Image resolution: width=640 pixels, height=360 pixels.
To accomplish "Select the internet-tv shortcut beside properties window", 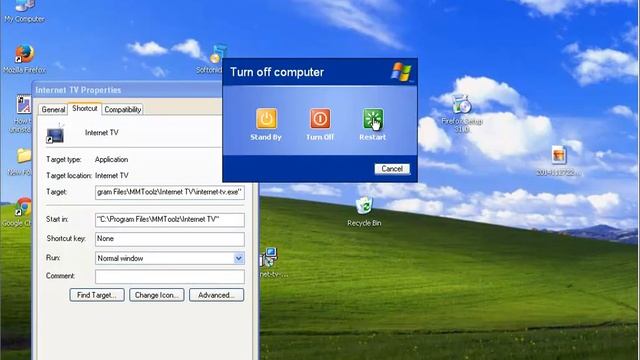I will [269, 257].
